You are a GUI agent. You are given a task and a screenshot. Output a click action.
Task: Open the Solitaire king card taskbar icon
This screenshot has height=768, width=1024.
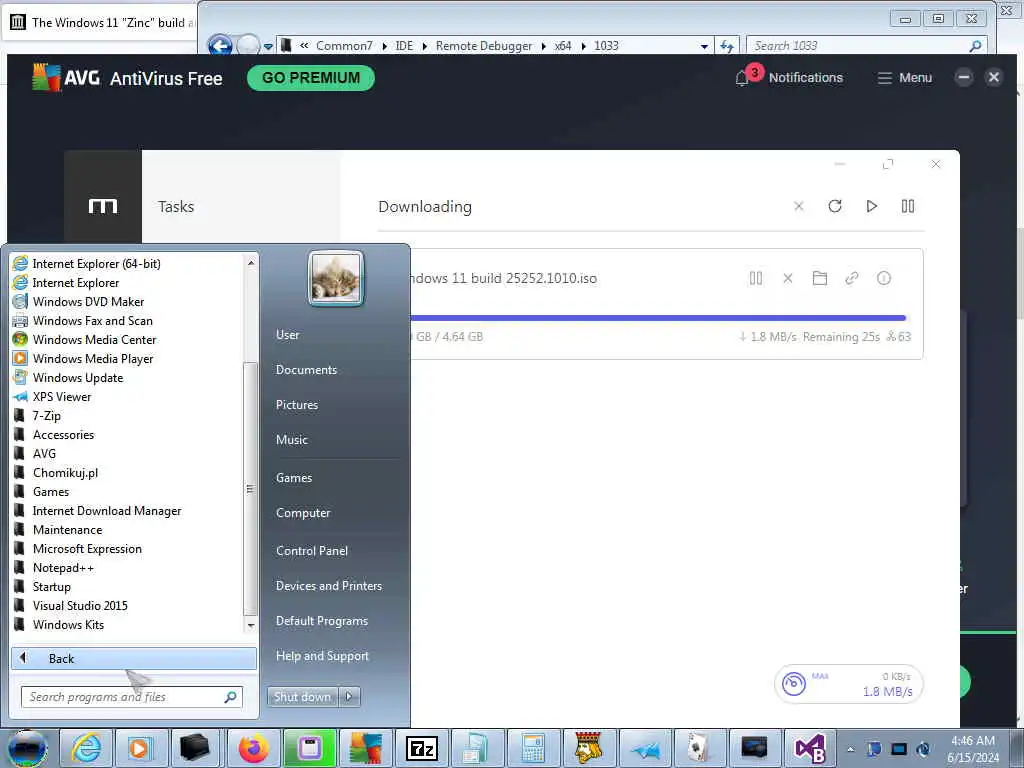588,748
